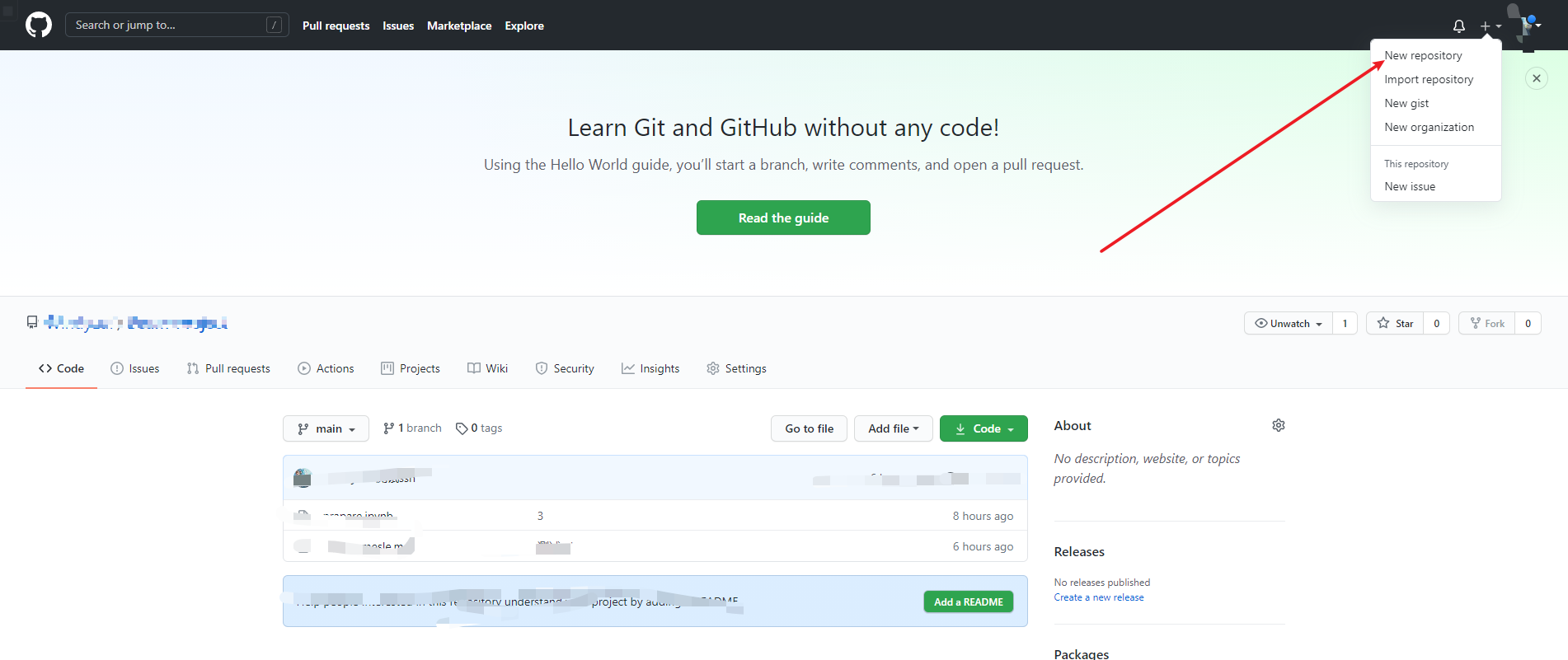Choose Import repository from the menu
The height and width of the screenshot is (660, 1568).
pyautogui.click(x=1435, y=79)
